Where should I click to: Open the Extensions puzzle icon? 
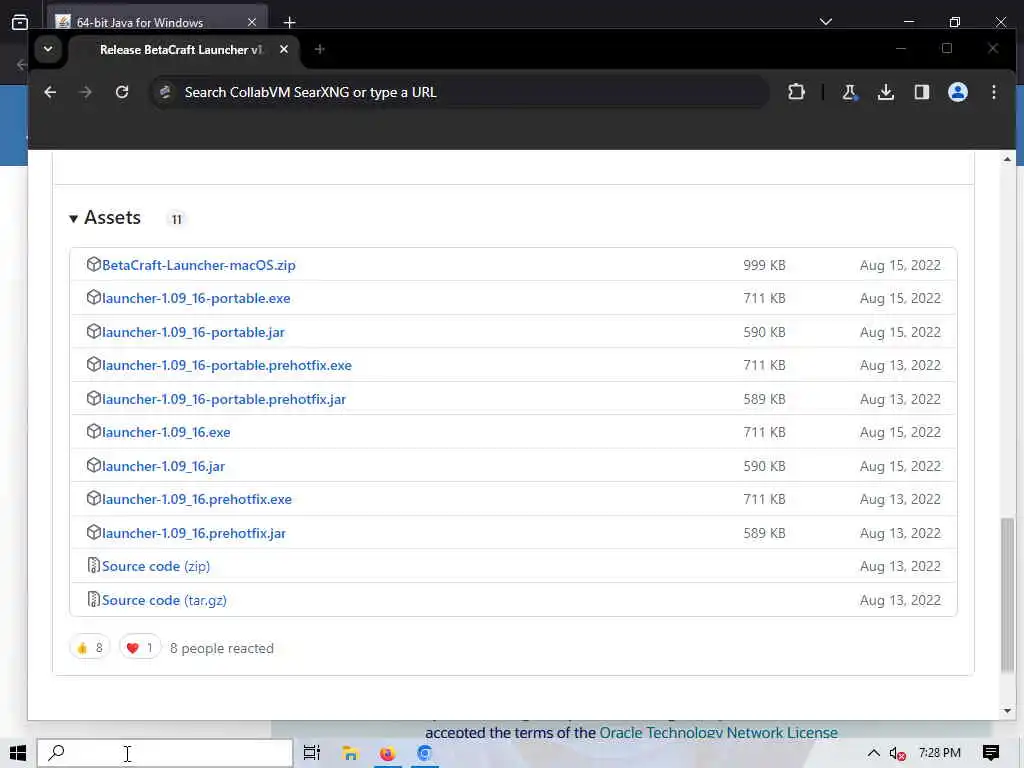(796, 92)
